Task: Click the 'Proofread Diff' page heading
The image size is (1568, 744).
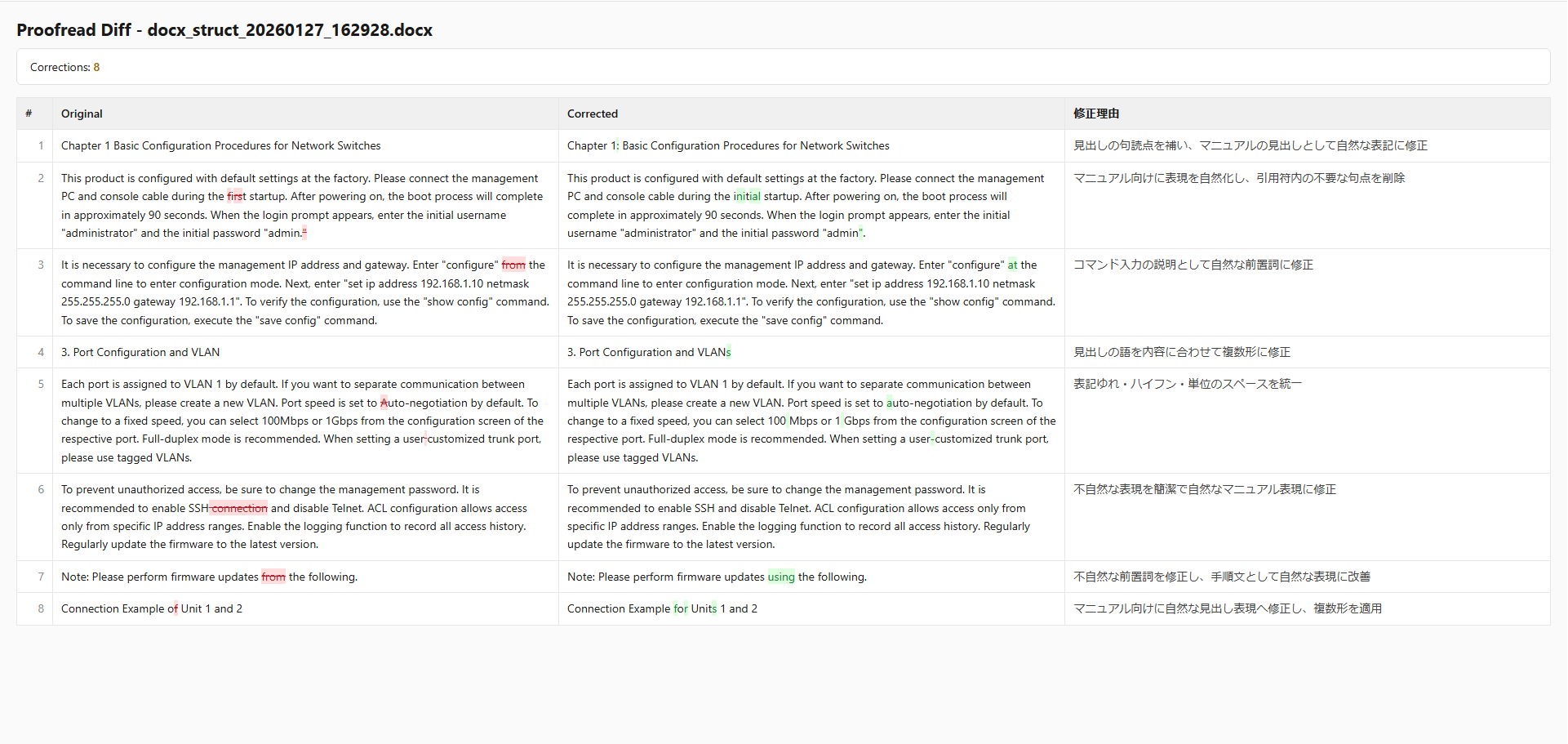Action: (224, 30)
